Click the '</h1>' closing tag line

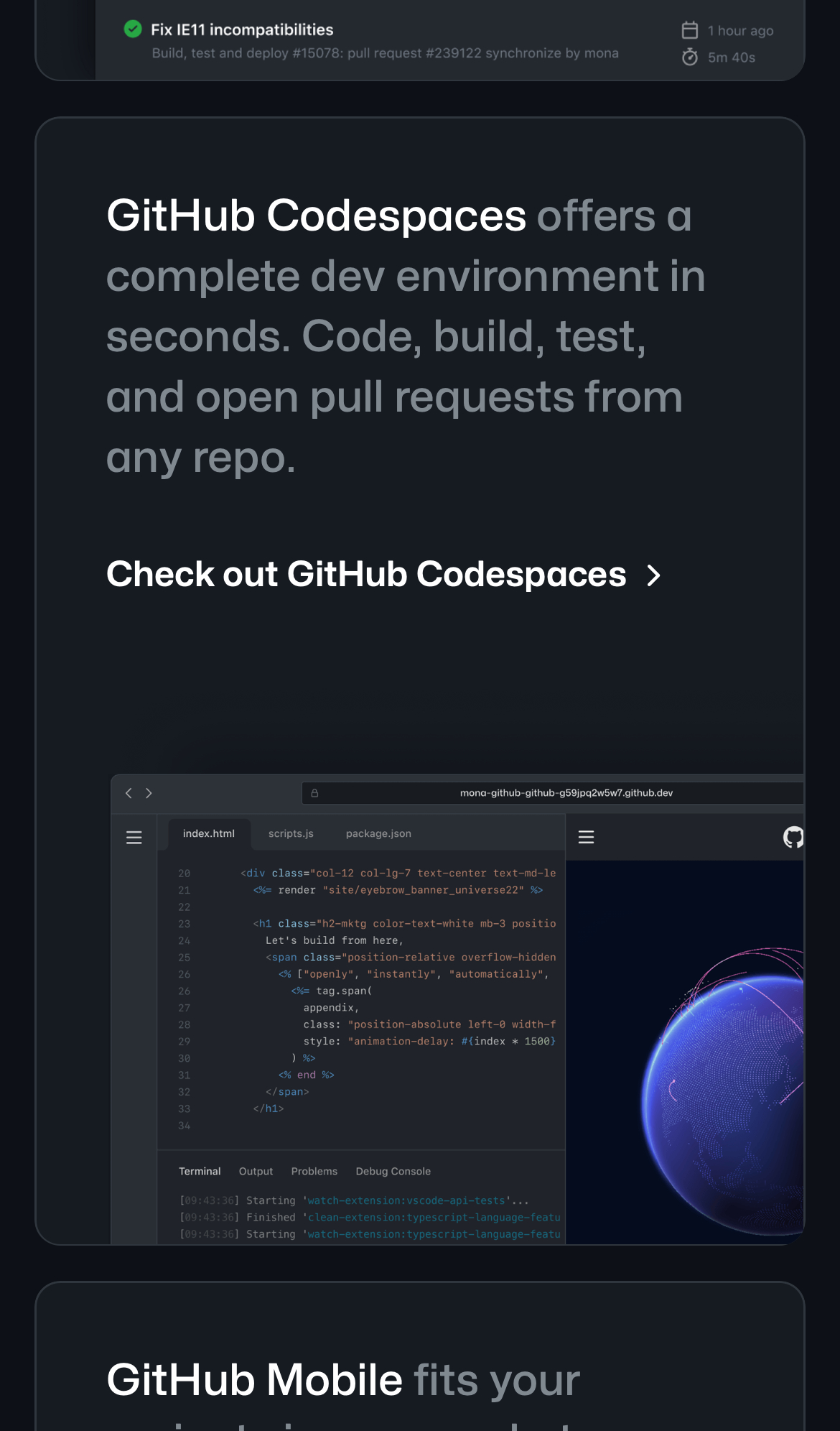pos(269,1108)
